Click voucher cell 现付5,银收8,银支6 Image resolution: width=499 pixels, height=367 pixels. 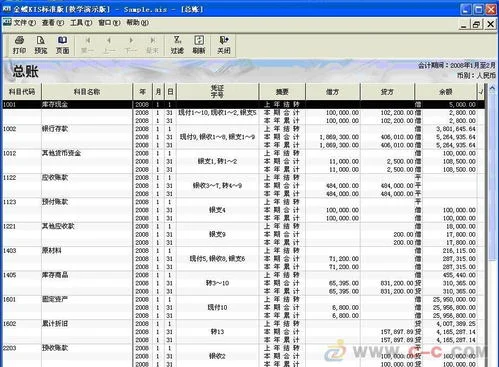pyautogui.click(x=217, y=259)
